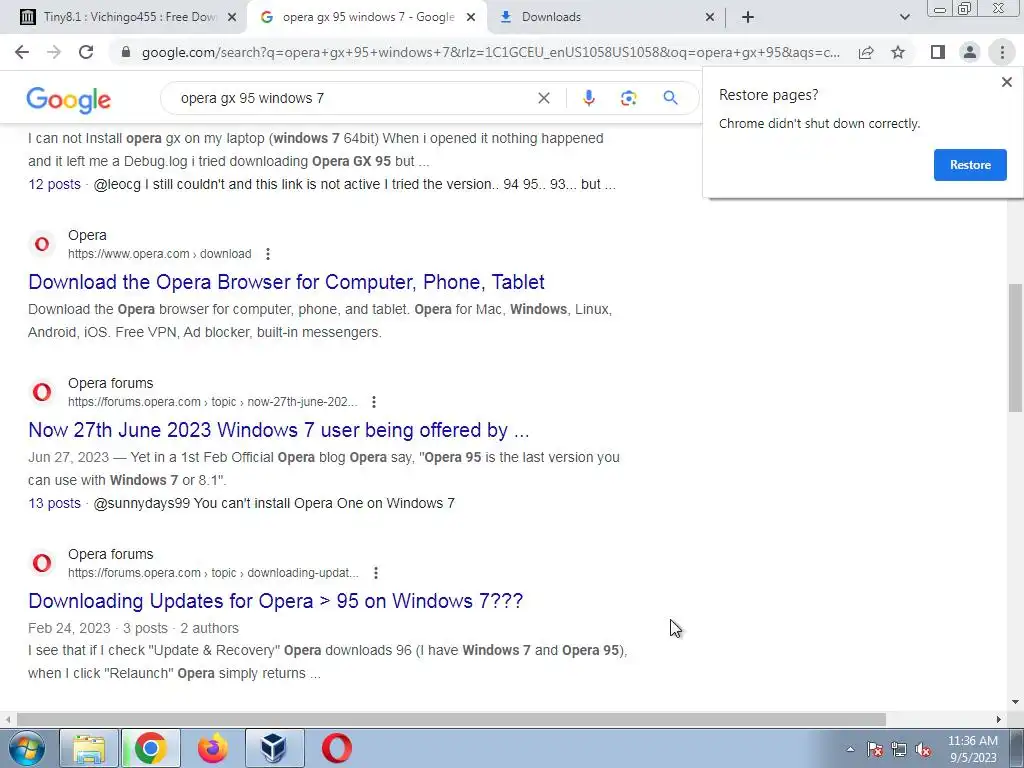Click the scroll left arrow

point(7,719)
